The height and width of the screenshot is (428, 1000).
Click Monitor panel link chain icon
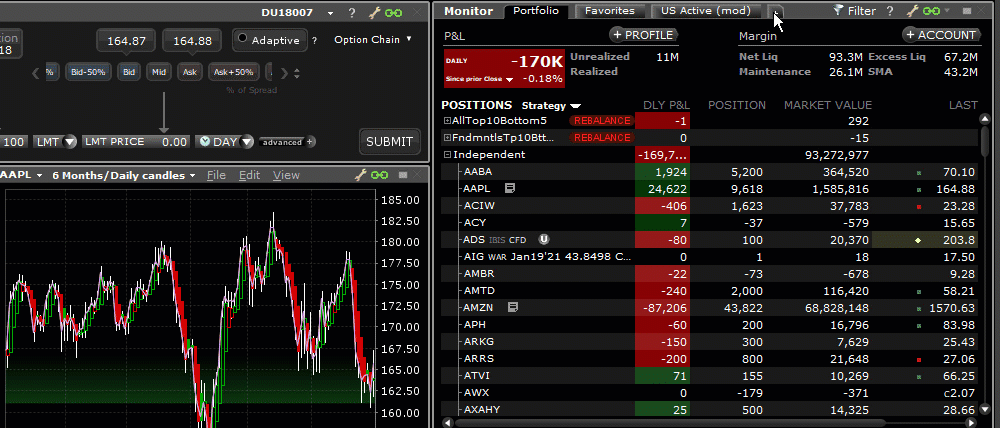pyautogui.click(x=932, y=11)
